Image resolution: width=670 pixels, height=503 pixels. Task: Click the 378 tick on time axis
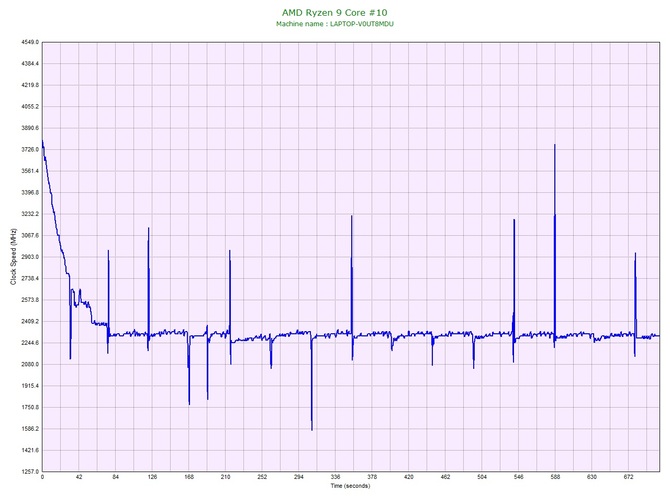click(x=372, y=477)
